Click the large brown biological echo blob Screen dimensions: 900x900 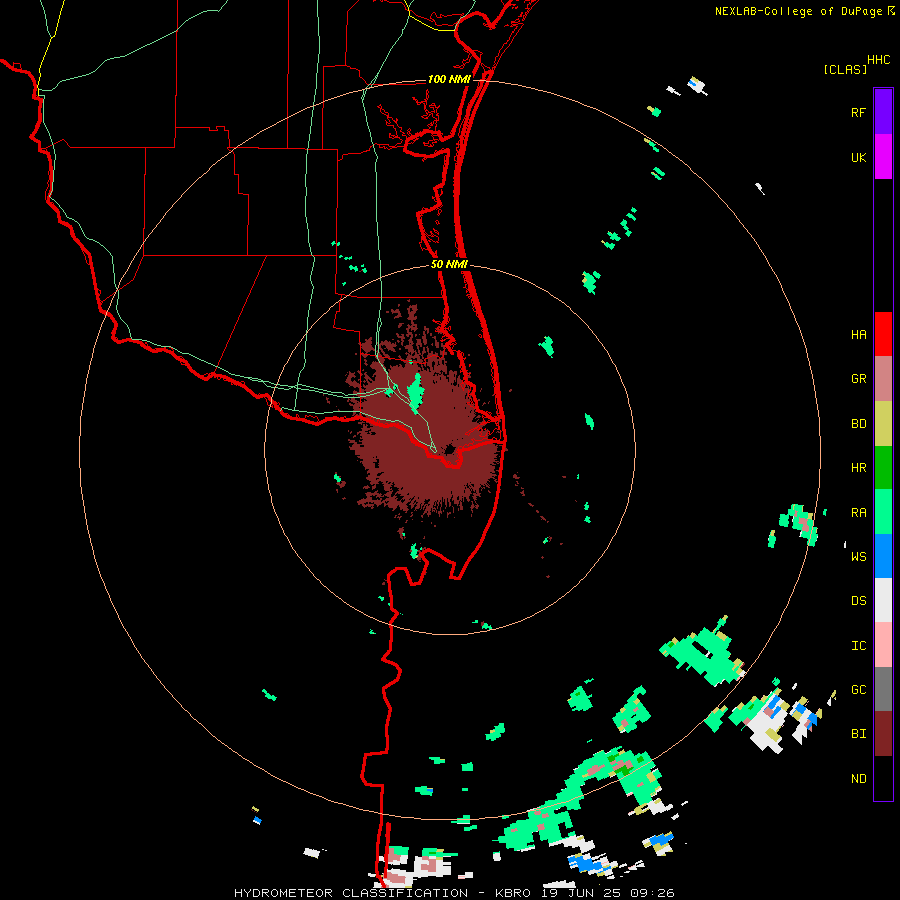coord(428,430)
